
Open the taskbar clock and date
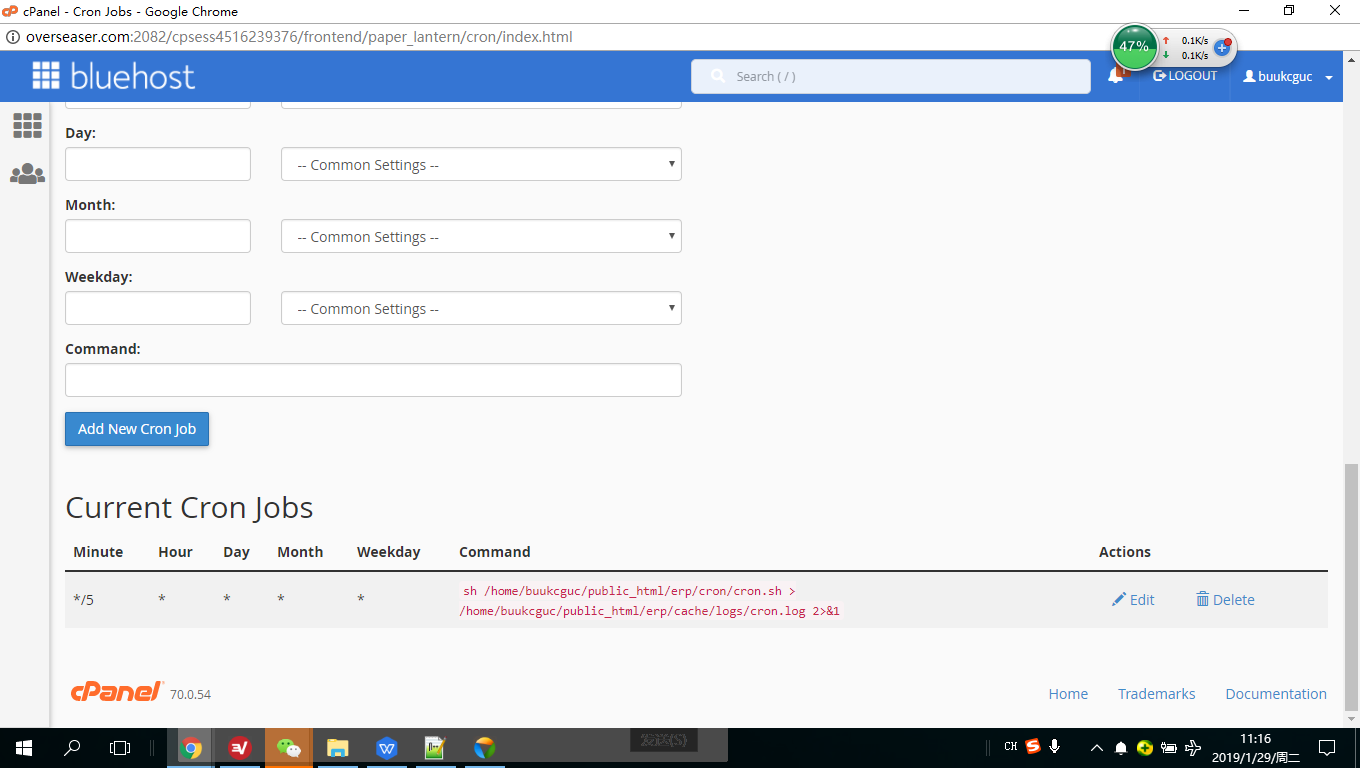[1254, 747]
